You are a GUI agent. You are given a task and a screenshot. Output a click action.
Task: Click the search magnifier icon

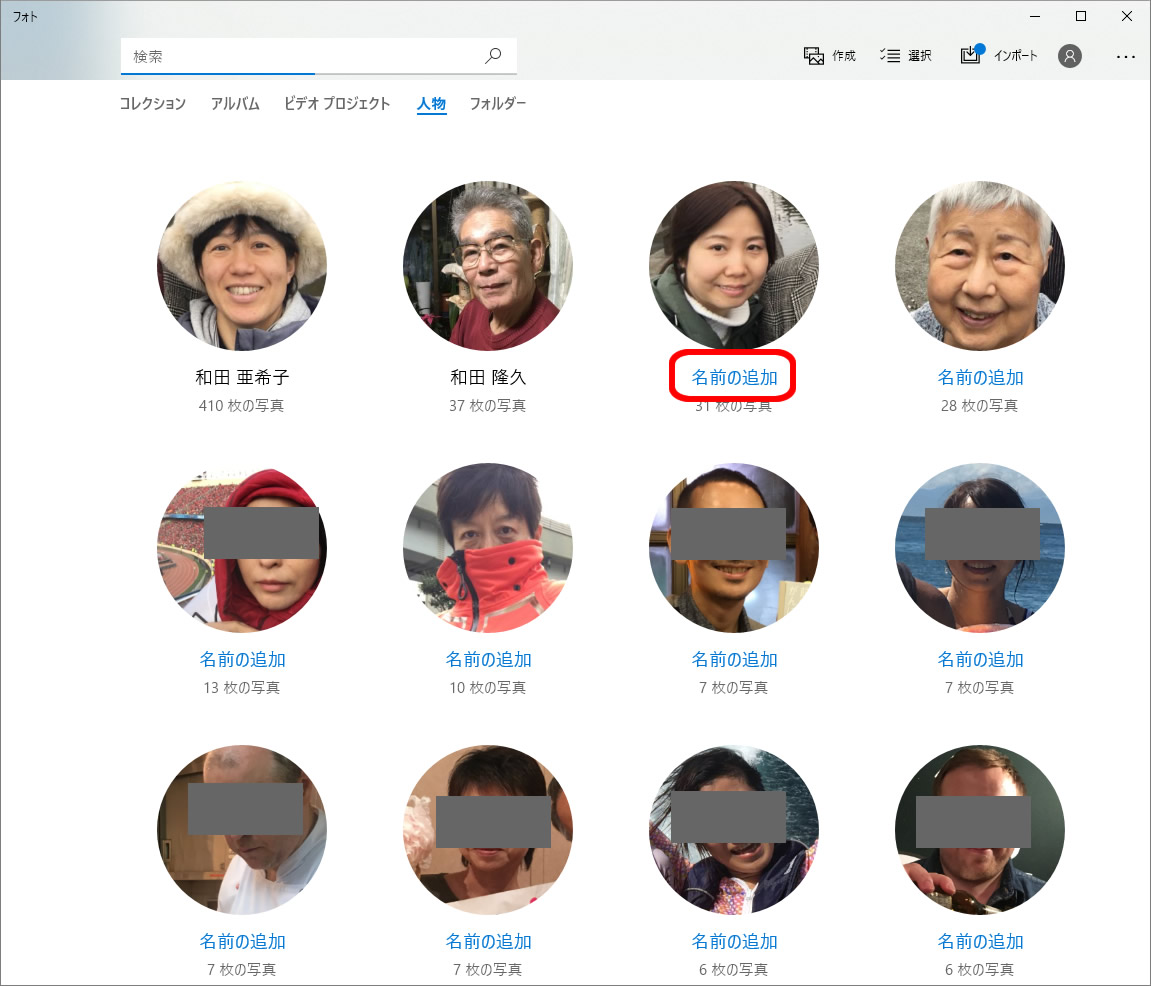coord(493,56)
